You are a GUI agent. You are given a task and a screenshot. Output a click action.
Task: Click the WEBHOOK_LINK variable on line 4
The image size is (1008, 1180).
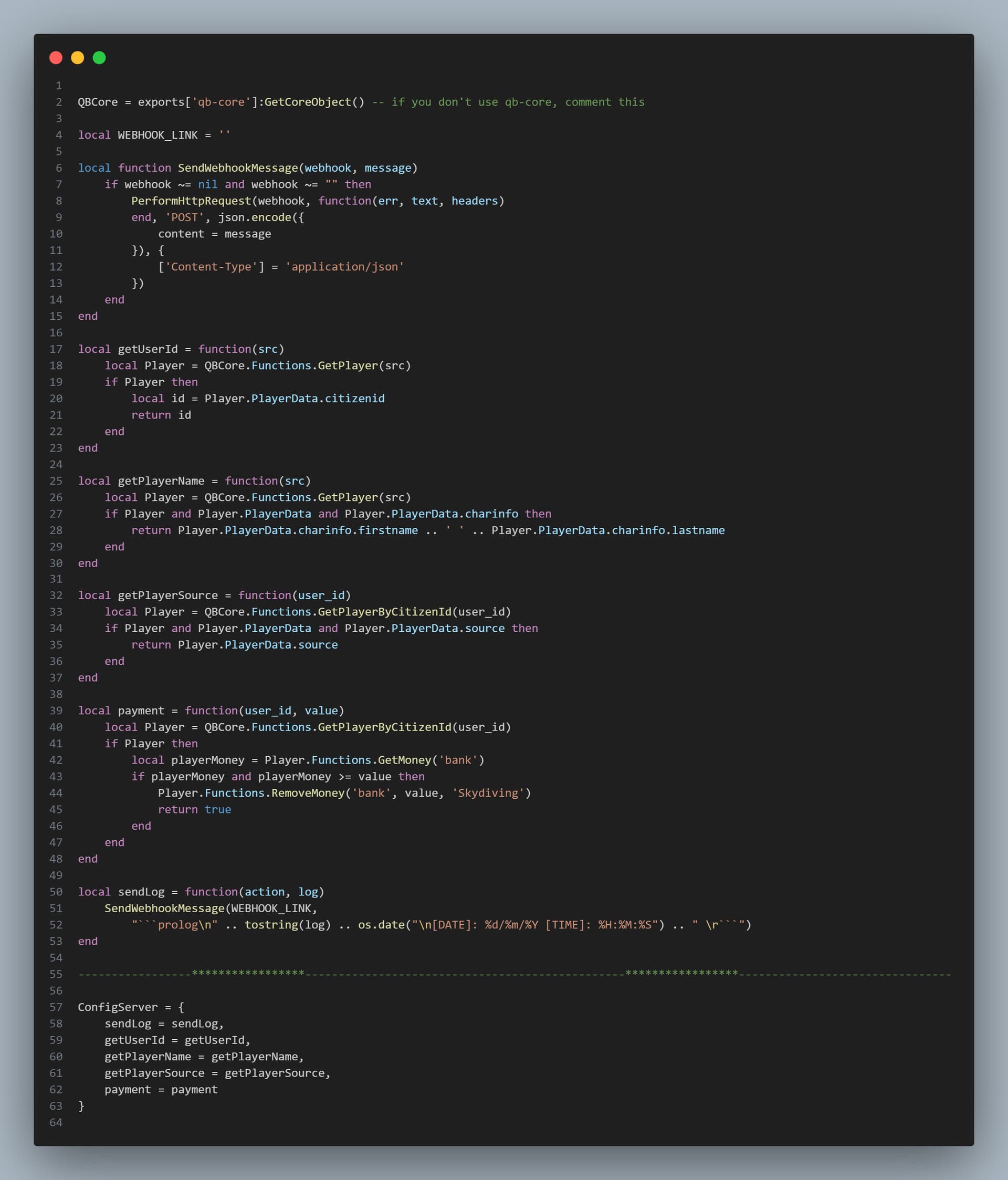pyautogui.click(x=157, y=135)
